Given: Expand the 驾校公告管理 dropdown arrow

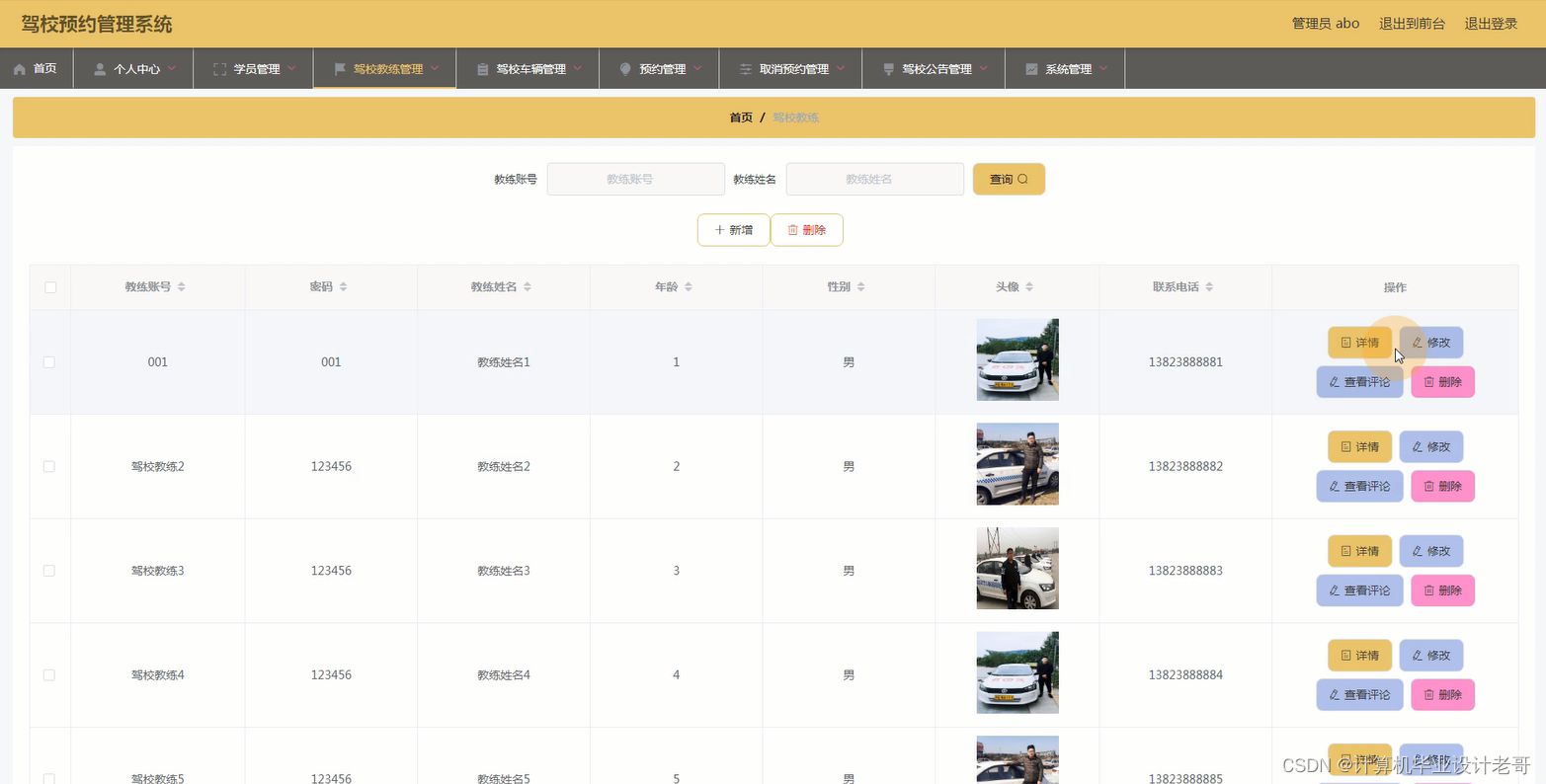Looking at the screenshot, I should (x=983, y=68).
